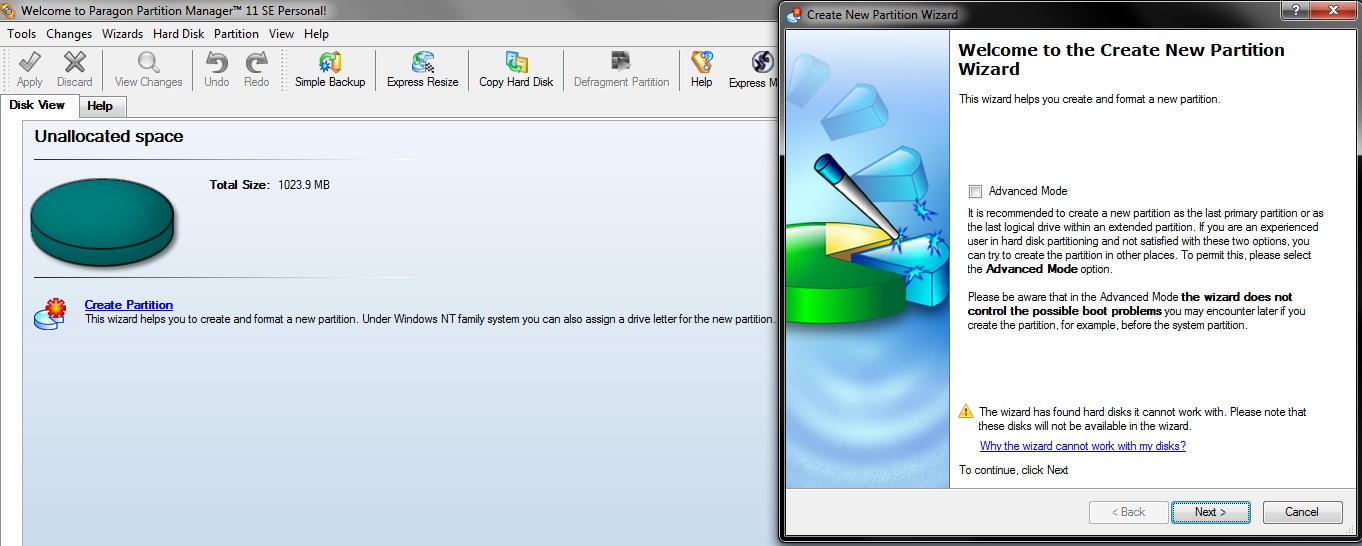Screen dimensions: 1362x546
Task: Click the Next button in wizard
Action: [1211, 512]
